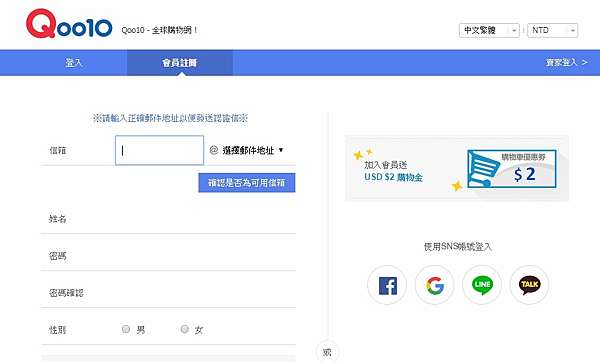
Task: Open the NTD currency dropdown
Action: click(553, 30)
